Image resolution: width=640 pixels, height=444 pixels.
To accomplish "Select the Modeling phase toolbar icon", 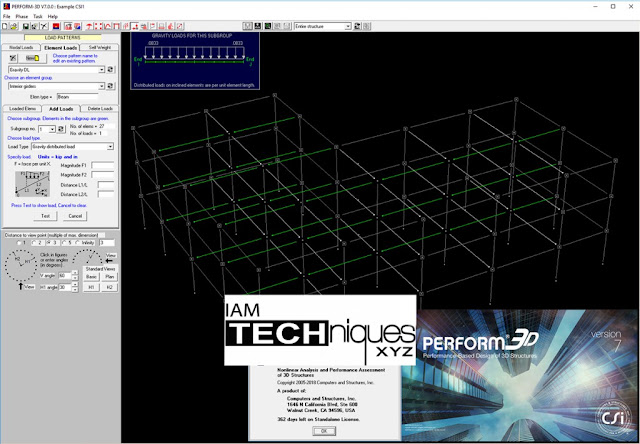I will (68, 26).
